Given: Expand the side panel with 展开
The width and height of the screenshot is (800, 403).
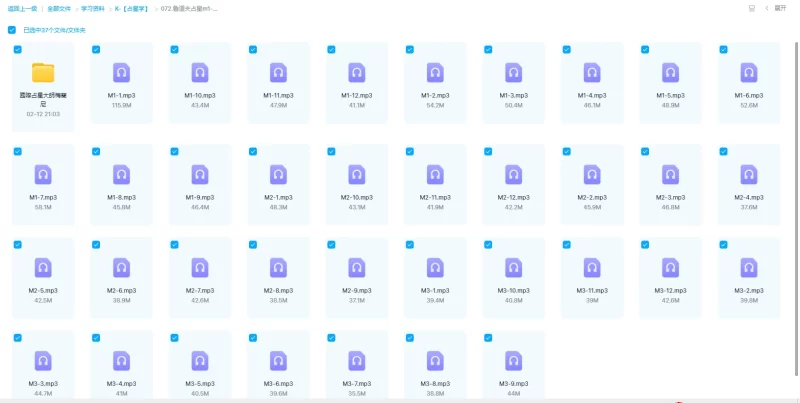Looking at the screenshot, I should click(x=780, y=8).
